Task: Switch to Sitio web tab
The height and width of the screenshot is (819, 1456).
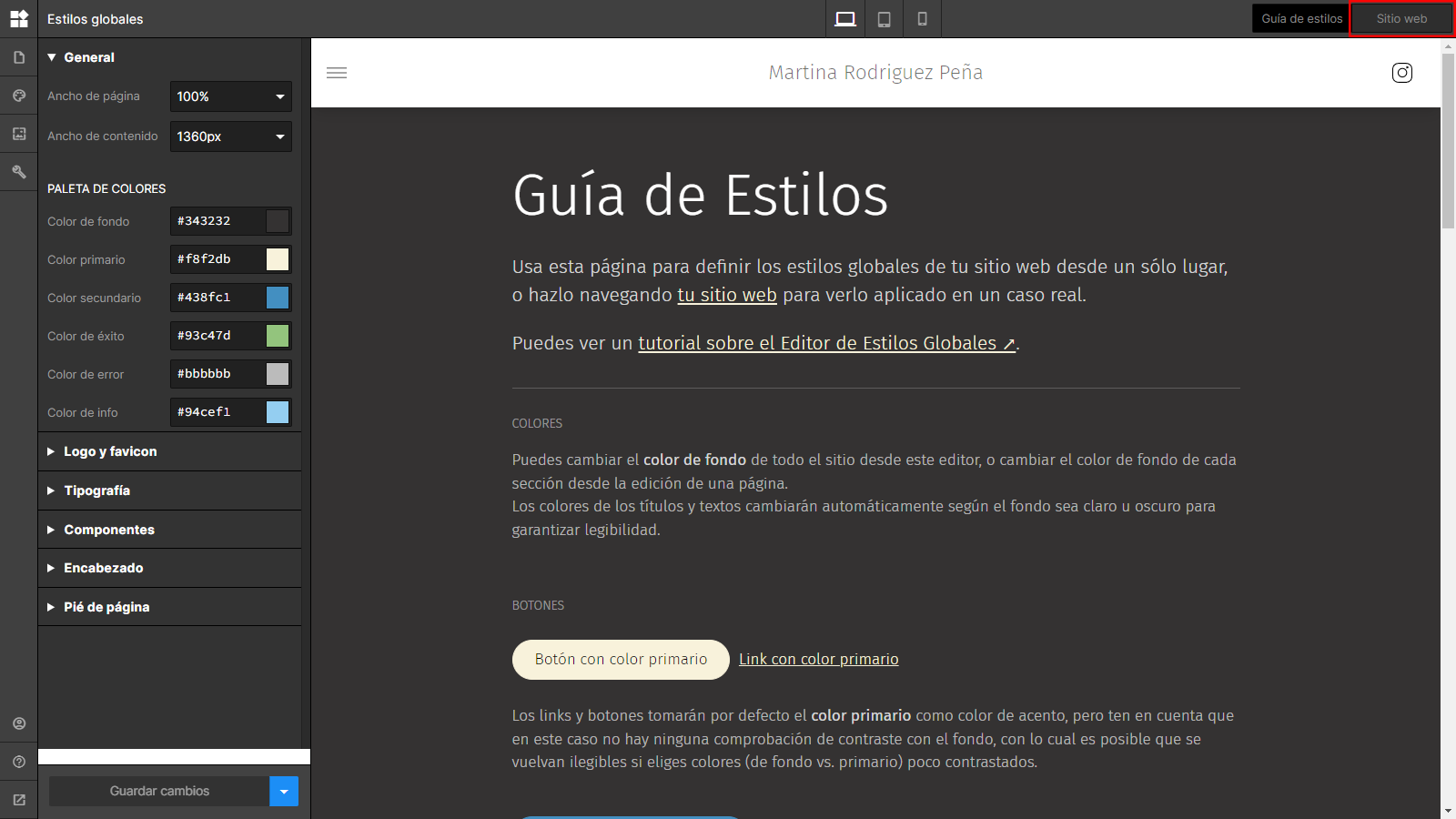Action: [1401, 19]
